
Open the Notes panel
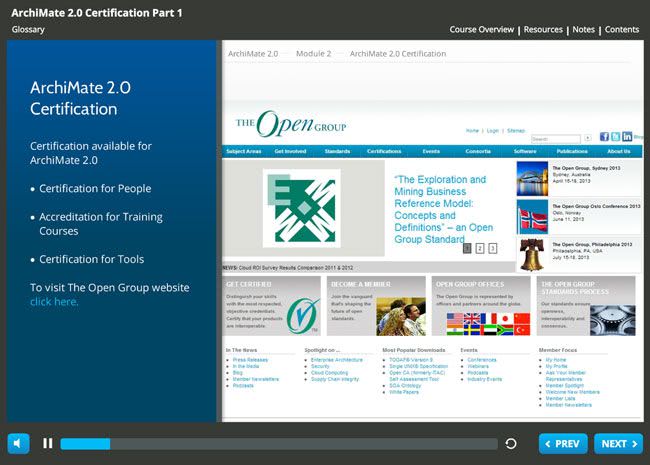[x=583, y=29]
